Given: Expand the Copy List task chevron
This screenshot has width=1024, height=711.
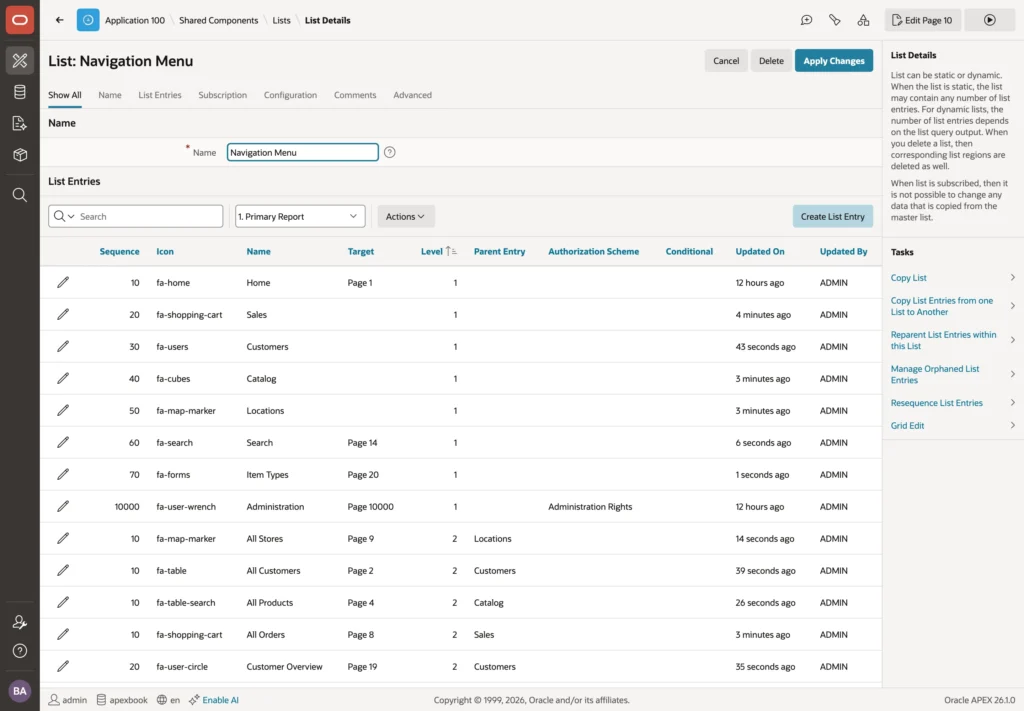Looking at the screenshot, I should coord(1012,277).
